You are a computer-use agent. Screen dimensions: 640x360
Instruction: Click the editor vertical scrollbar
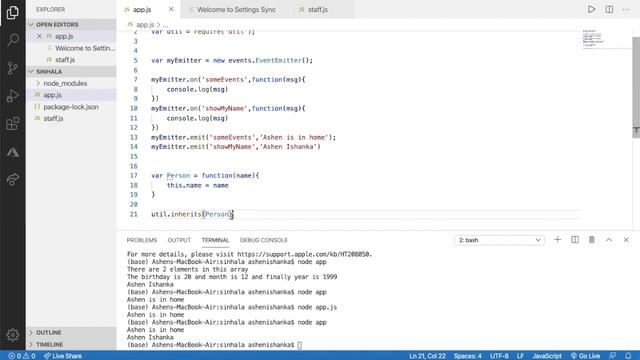(x=636, y=88)
